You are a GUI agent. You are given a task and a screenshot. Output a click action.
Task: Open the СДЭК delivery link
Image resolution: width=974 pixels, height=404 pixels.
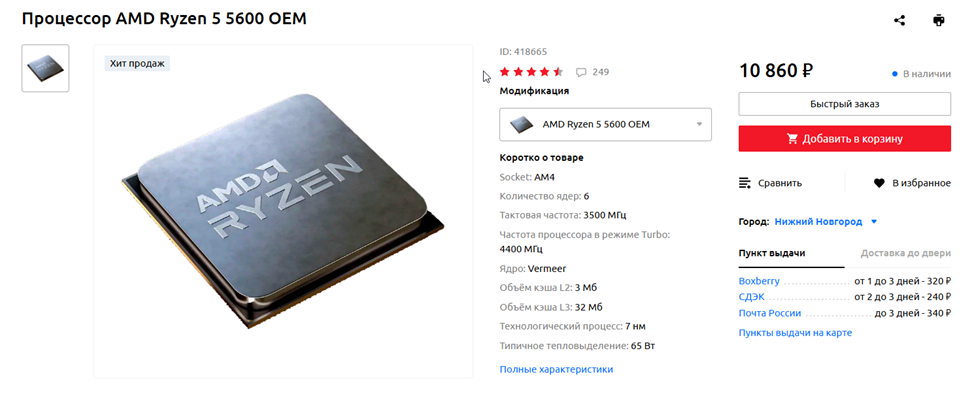point(752,297)
